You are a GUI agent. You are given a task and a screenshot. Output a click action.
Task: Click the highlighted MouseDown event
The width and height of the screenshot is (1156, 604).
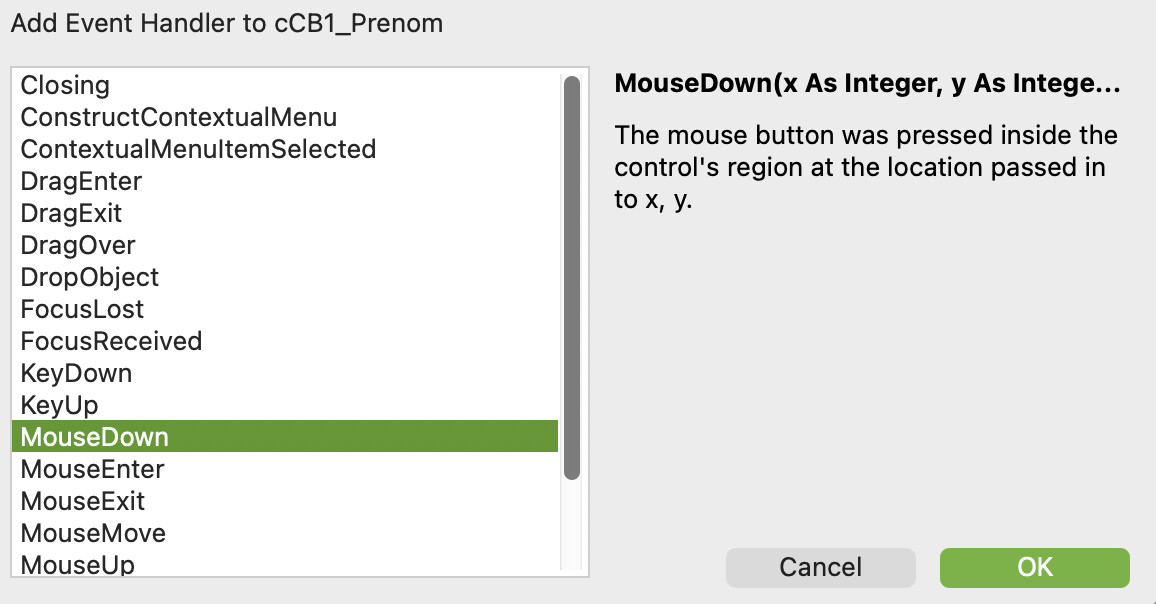point(94,437)
